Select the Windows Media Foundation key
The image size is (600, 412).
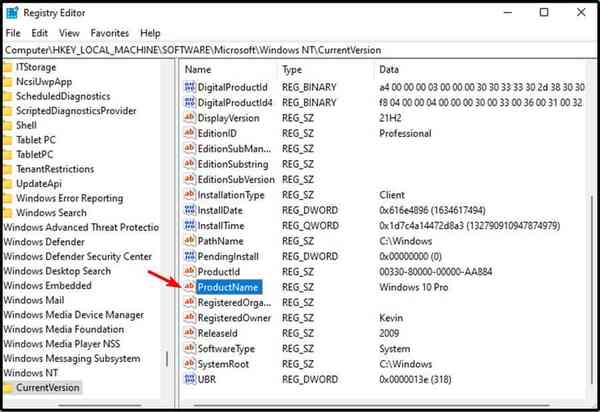pyautogui.click(x=63, y=329)
